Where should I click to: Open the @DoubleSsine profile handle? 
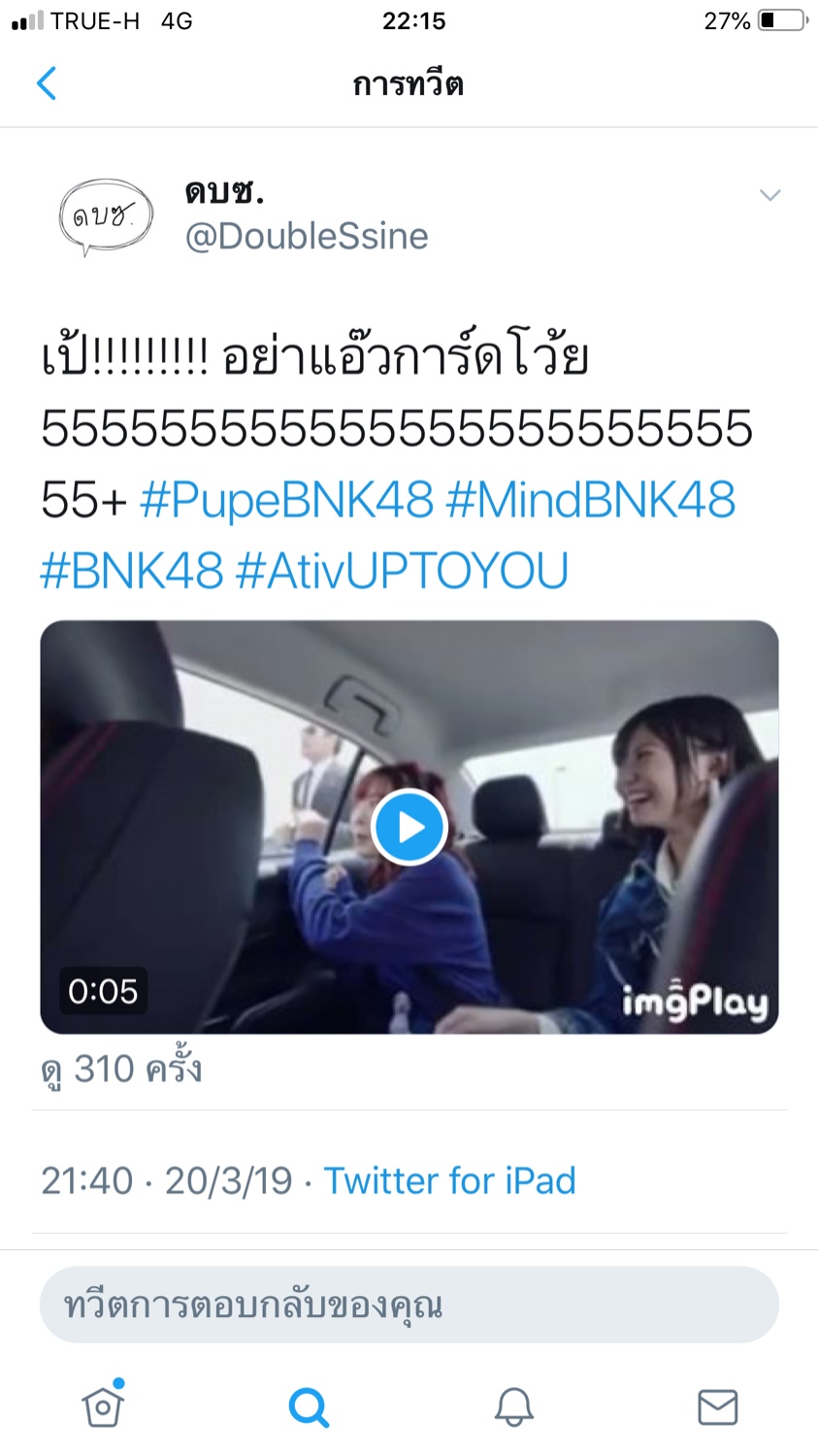pyautogui.click(x=306, y=236)
